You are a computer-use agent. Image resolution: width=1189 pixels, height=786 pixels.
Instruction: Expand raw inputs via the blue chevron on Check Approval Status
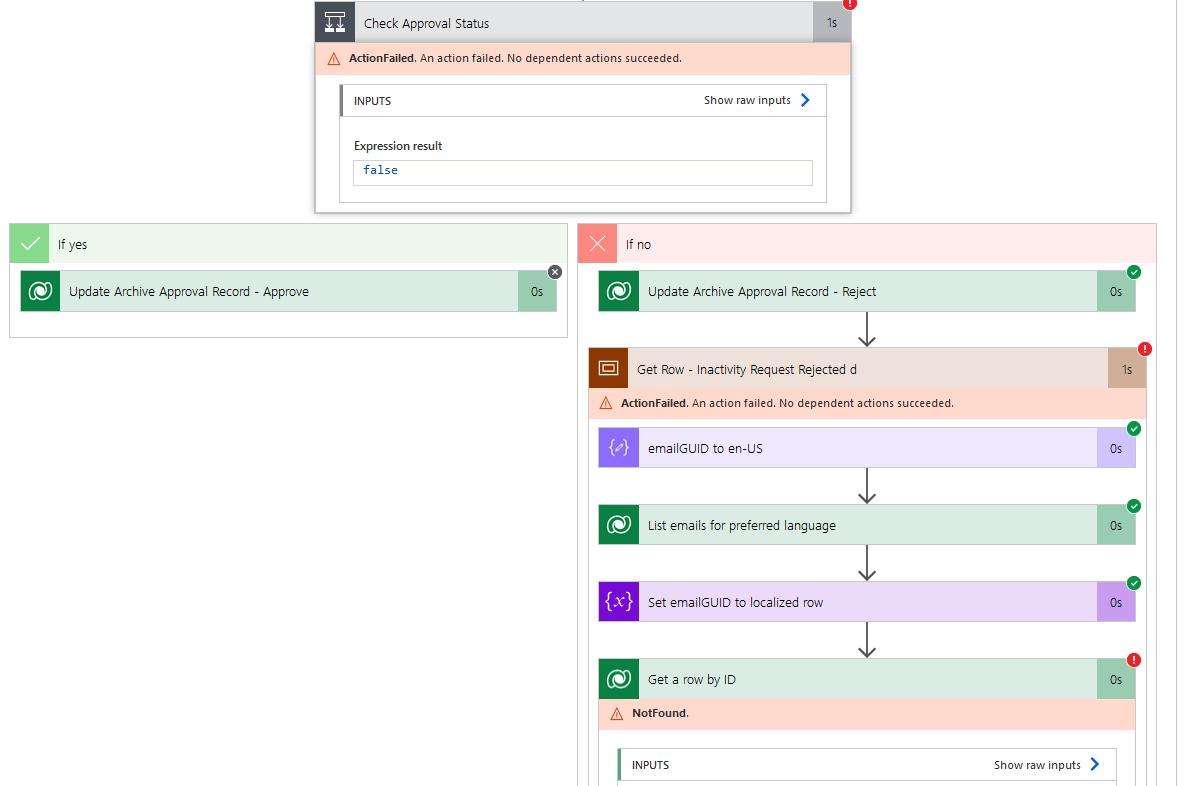point(805,100)
